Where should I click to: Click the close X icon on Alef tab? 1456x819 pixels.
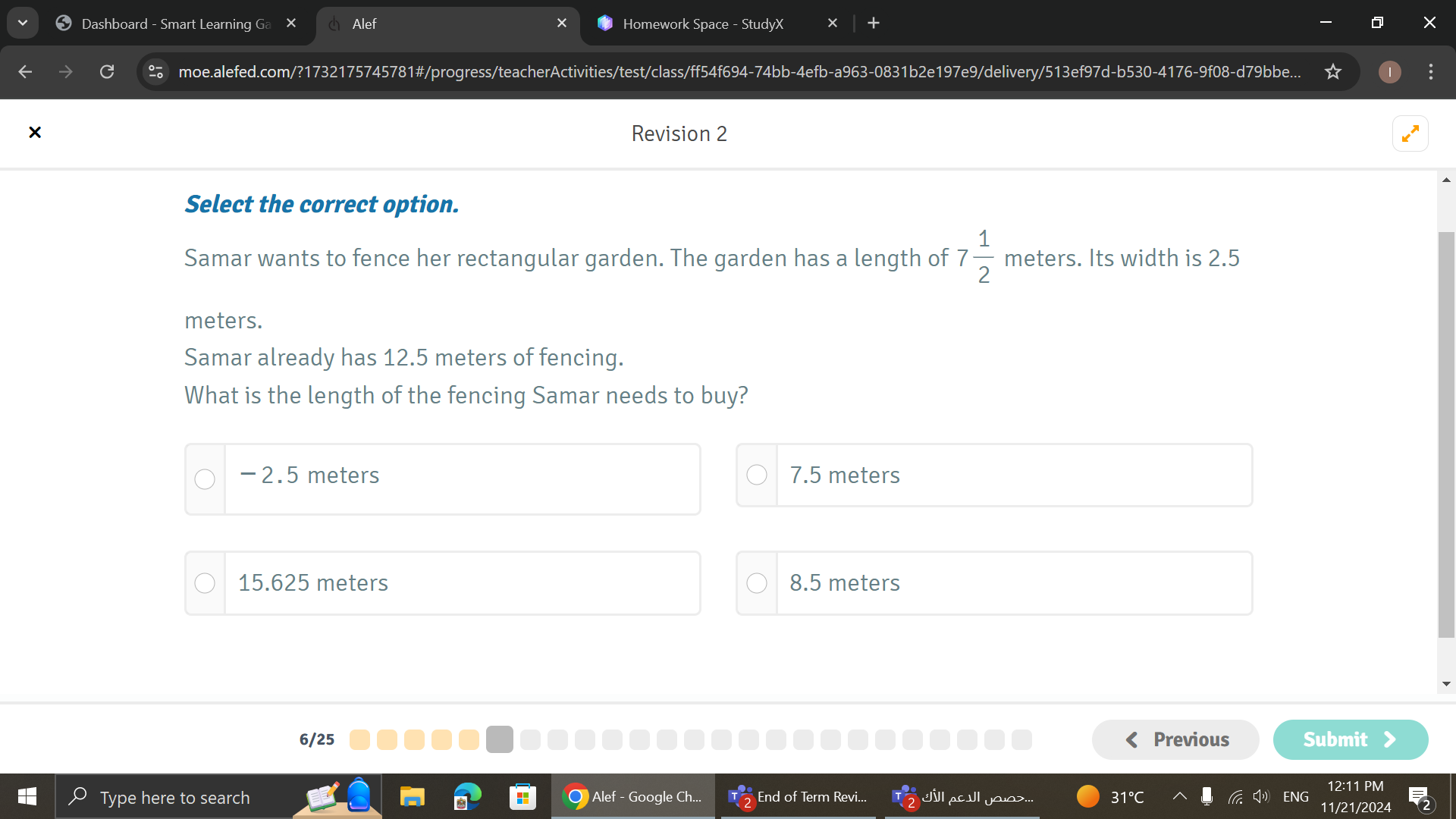[x=561, y=23]
